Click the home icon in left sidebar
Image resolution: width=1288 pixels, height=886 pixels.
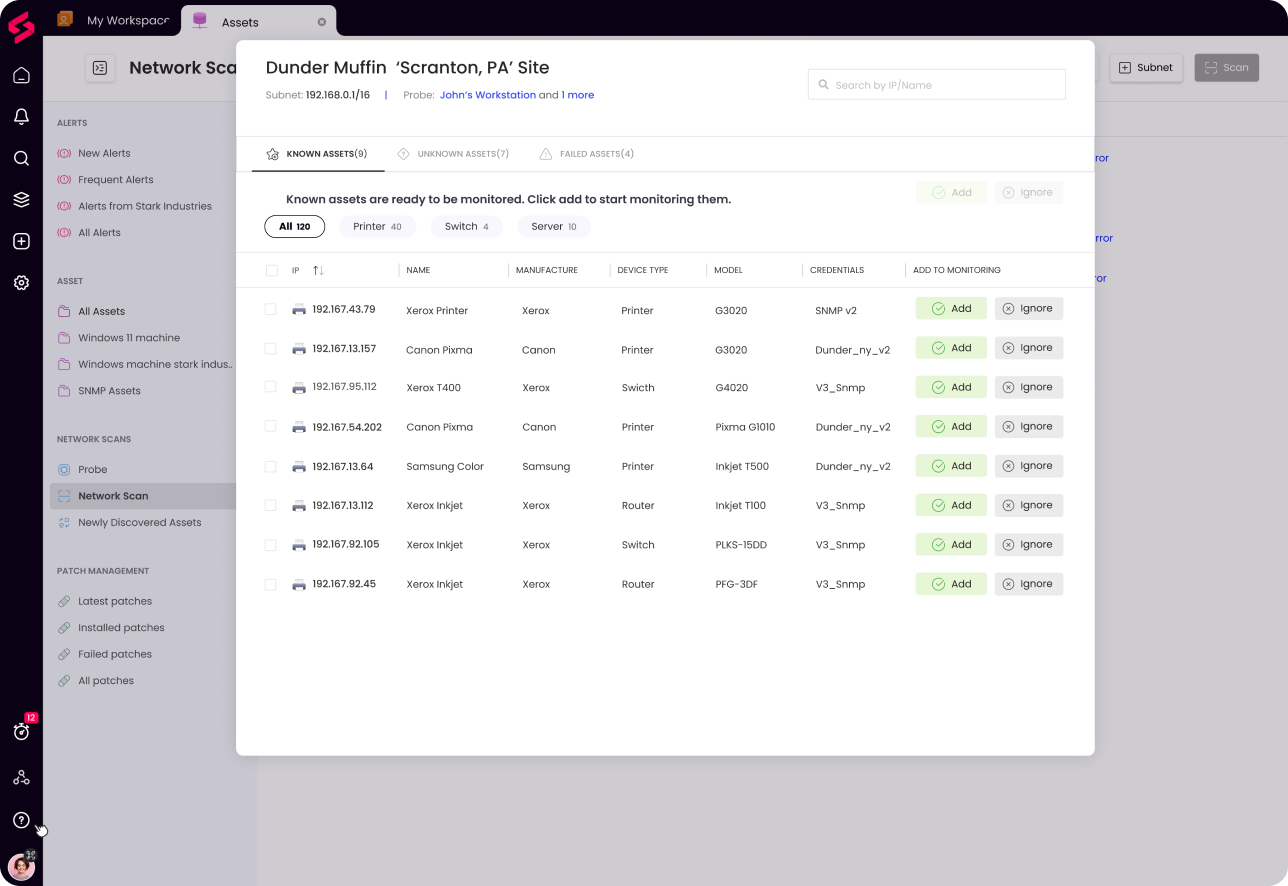21,75
